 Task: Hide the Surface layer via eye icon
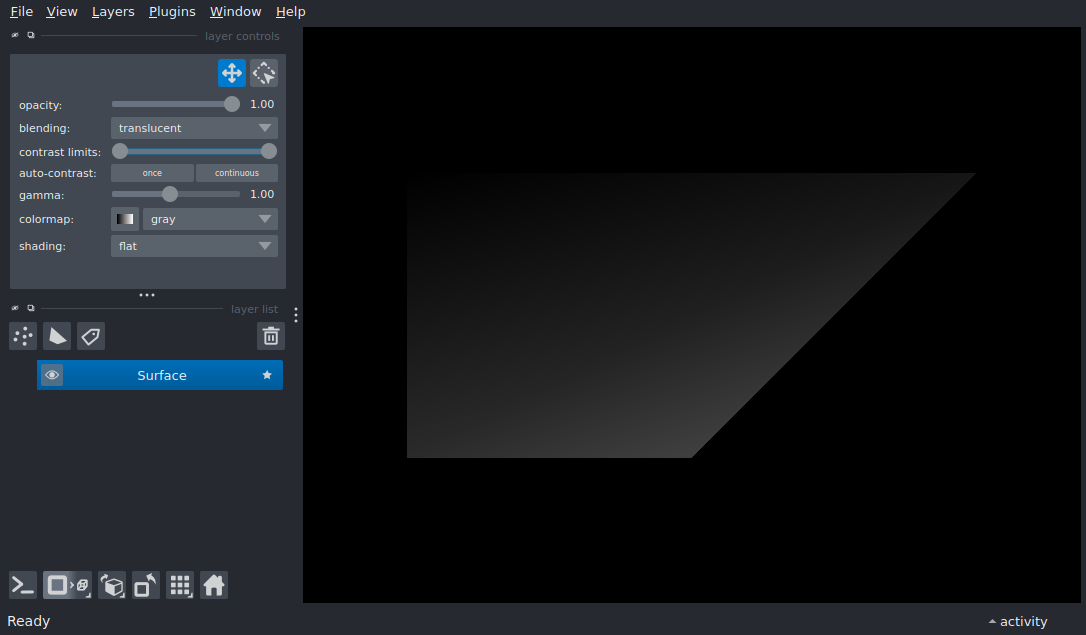point(52,375)
